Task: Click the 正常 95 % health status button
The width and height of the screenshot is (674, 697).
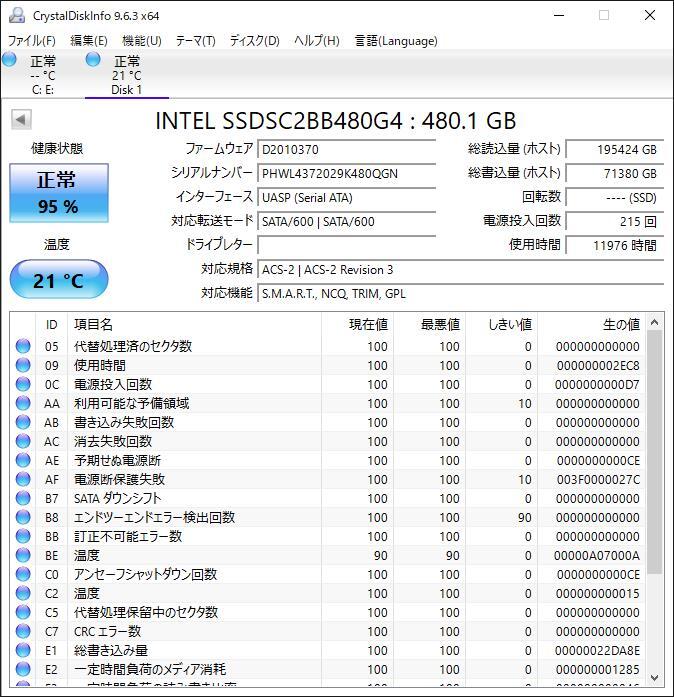Action: (58, 193)
